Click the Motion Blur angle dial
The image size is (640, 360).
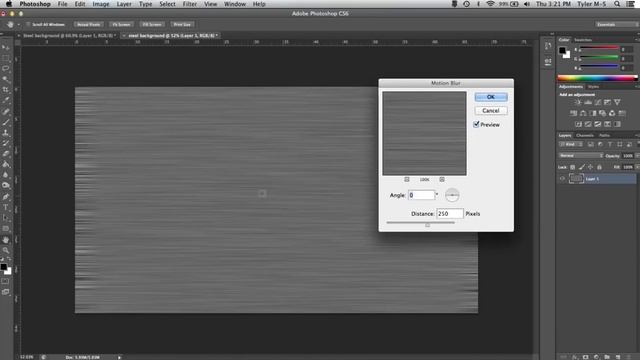452,195
